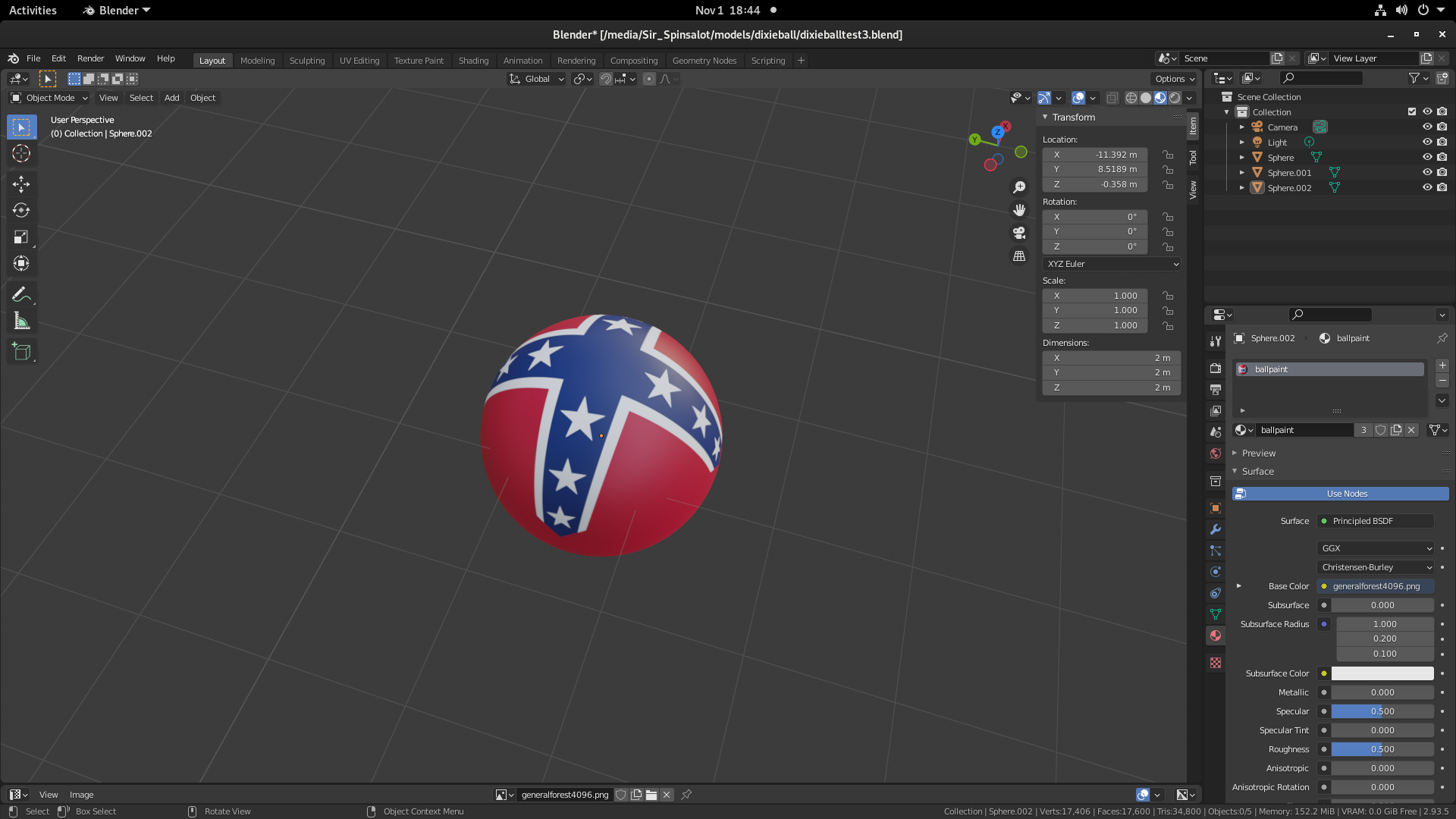This screenshot has width=1456, height=819.
Task: Select the Annotate tool
Action: tap(21, 294)
